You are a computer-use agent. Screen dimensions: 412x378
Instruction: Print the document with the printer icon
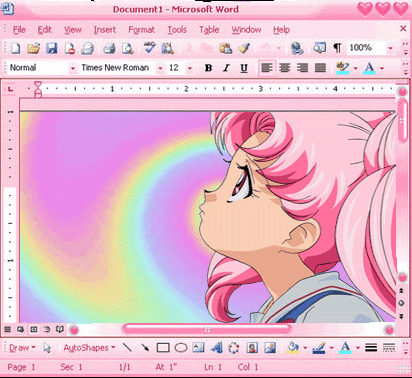[109, 49]
